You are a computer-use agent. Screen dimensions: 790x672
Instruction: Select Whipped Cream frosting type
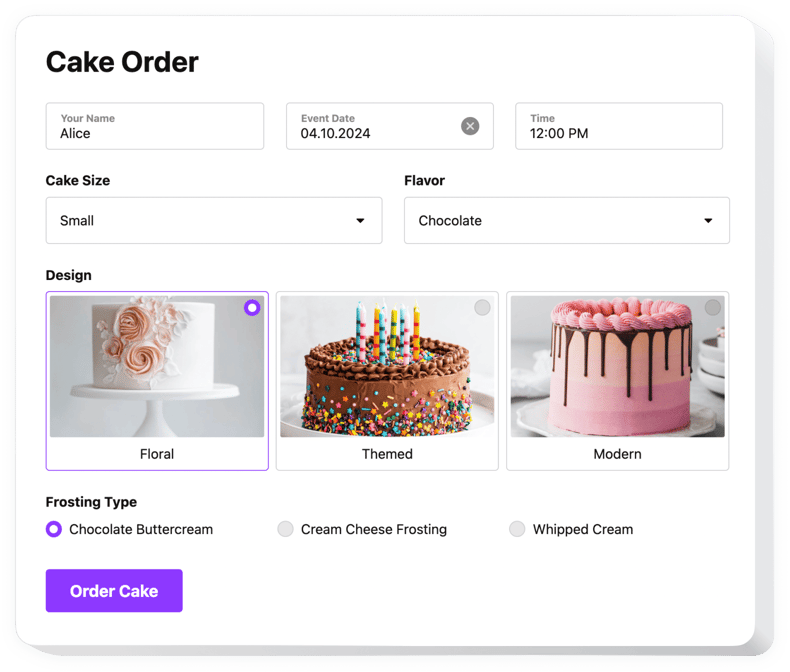pos(517,529)
